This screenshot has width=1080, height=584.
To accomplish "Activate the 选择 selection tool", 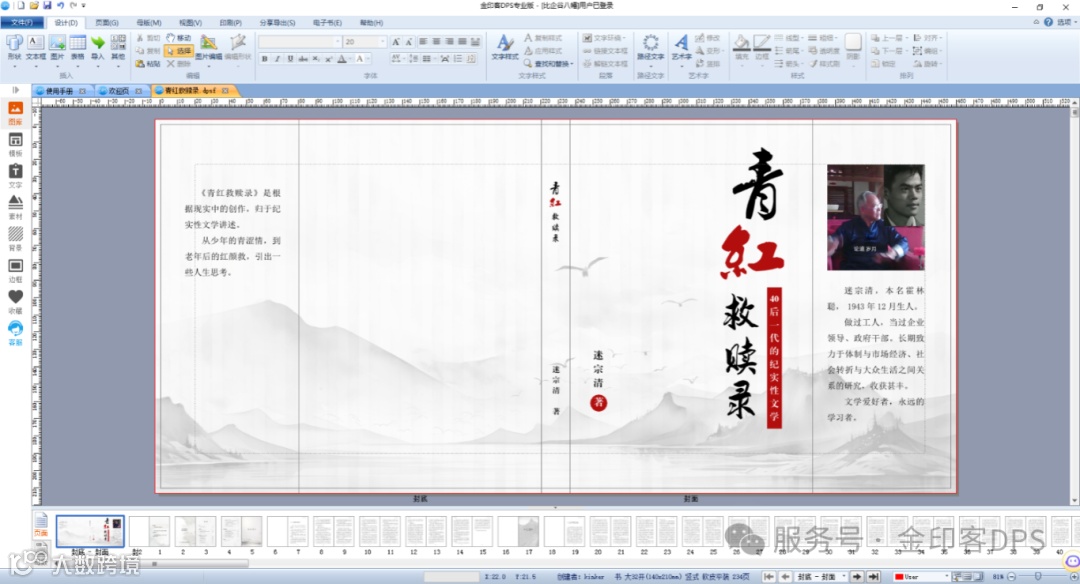I will pyautogui.click(x=178, y=51).
